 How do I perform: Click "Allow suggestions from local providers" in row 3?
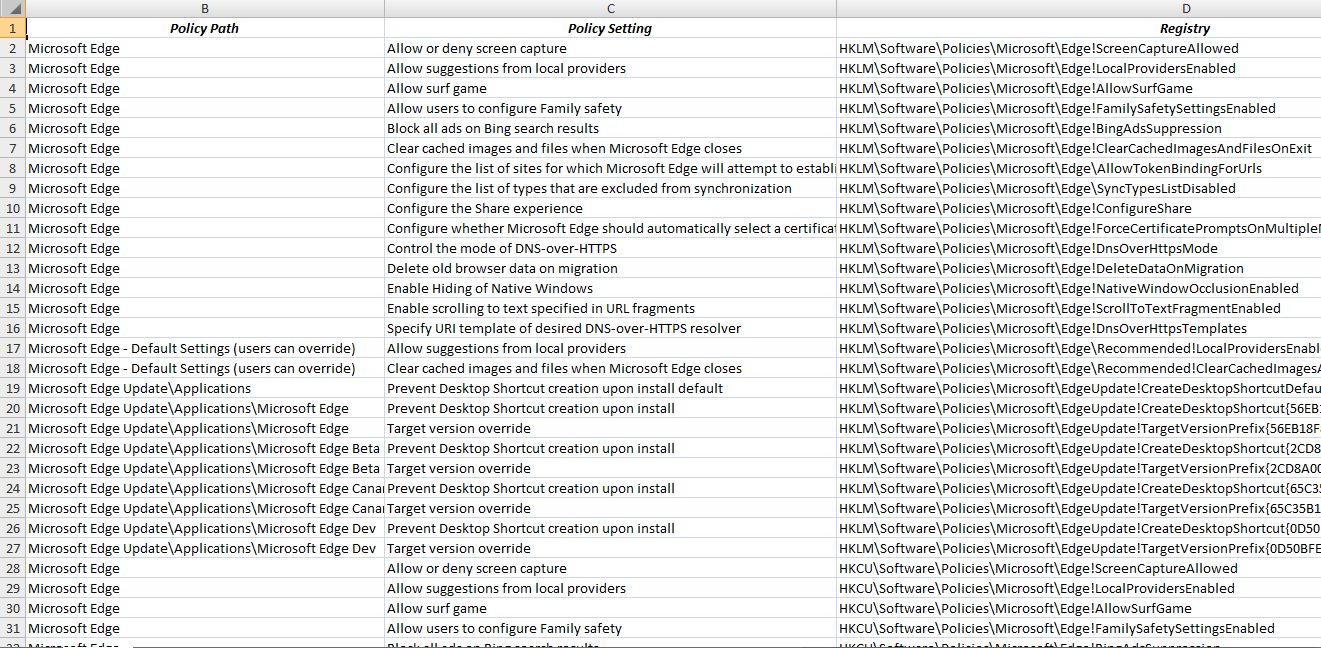(610, 68)
